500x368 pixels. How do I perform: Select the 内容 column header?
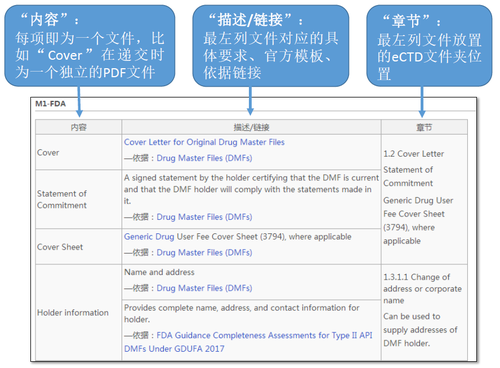click(79, 127)
